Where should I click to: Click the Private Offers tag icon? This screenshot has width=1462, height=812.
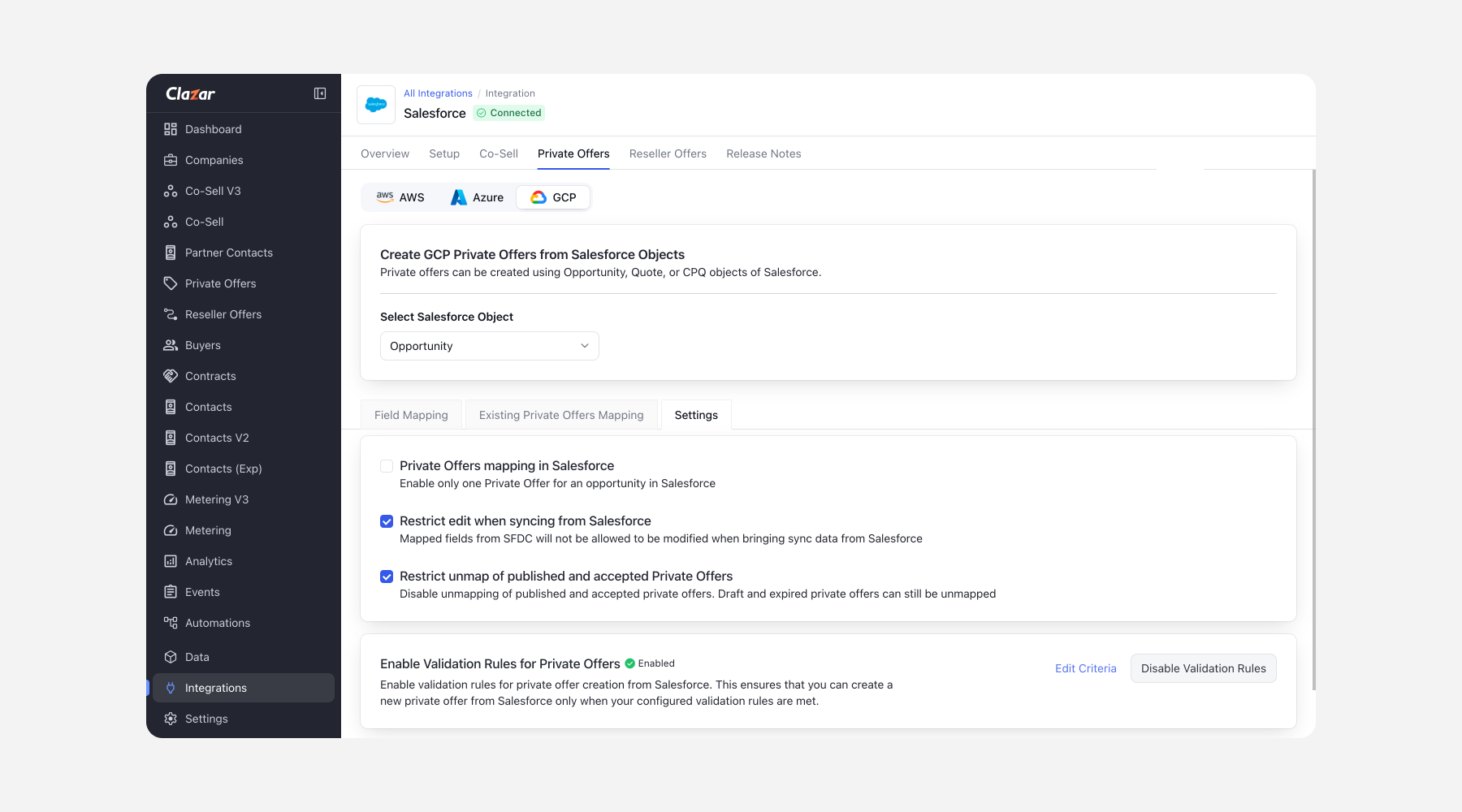171,283
